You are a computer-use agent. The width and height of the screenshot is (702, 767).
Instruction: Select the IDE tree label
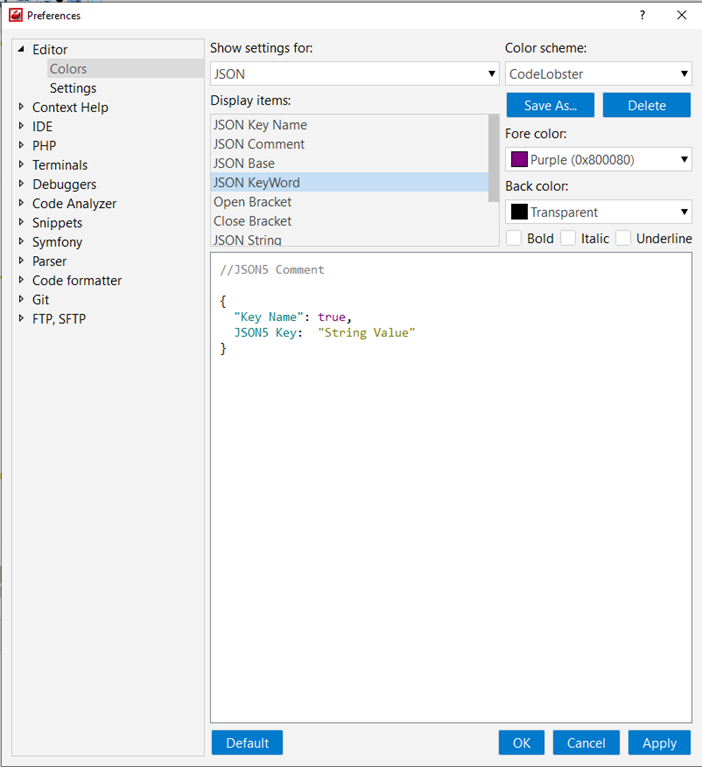coord(42,126)
